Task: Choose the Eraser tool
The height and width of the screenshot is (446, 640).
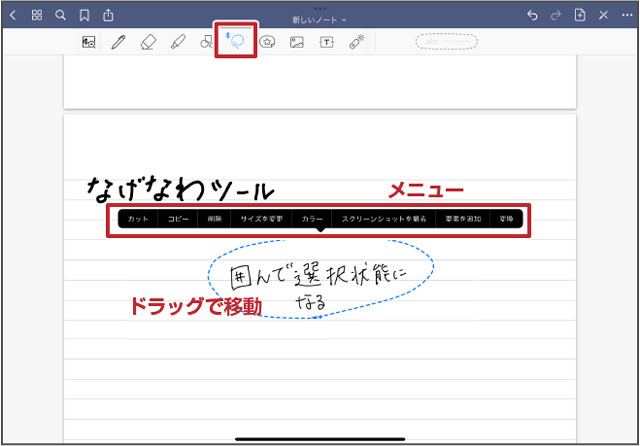Action: 148,42
